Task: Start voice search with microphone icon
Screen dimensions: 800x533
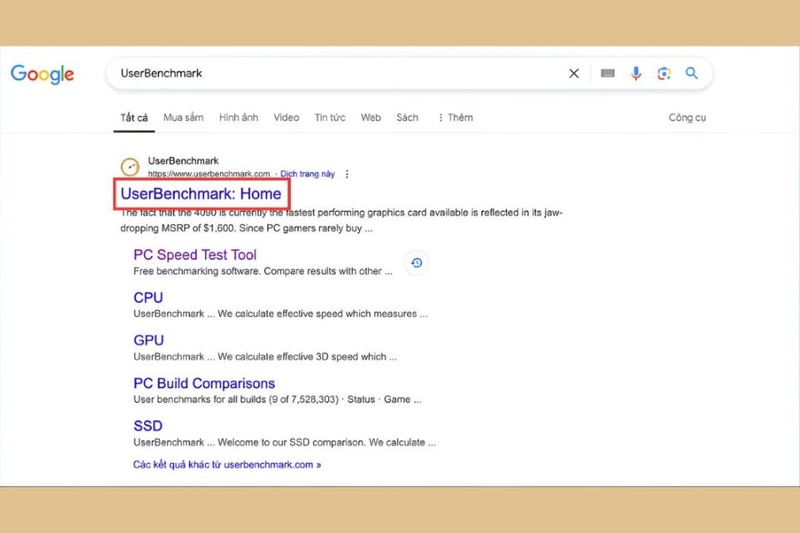Action: click(636, 73)
